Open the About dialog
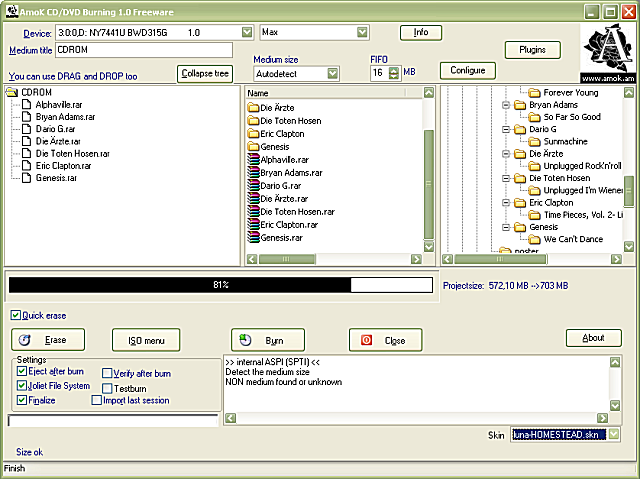 [594, 338]
